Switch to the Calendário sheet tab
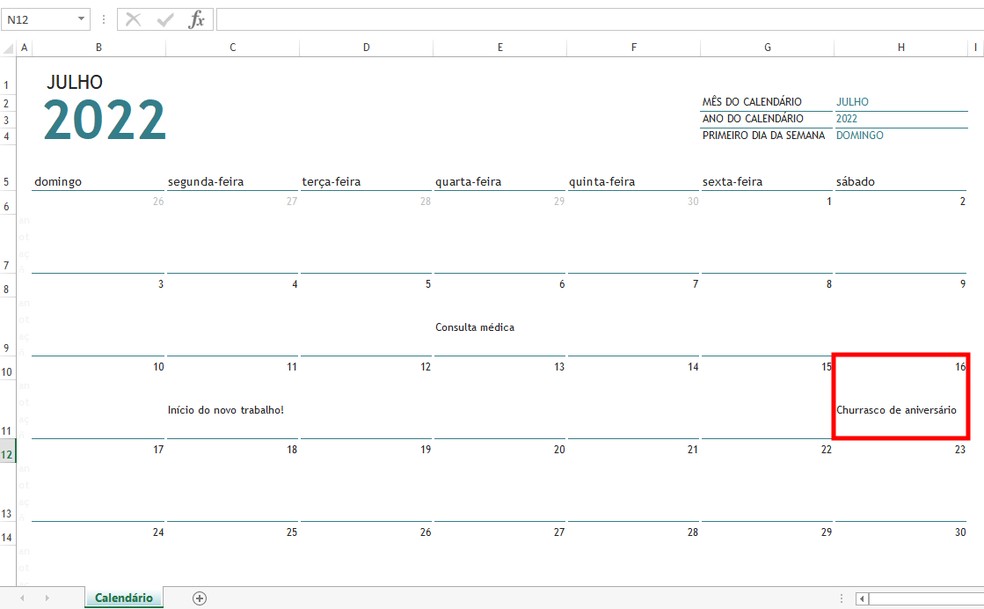Image resolution: width=984 pixels, height=609 pixels. click(x=123, y=597)
